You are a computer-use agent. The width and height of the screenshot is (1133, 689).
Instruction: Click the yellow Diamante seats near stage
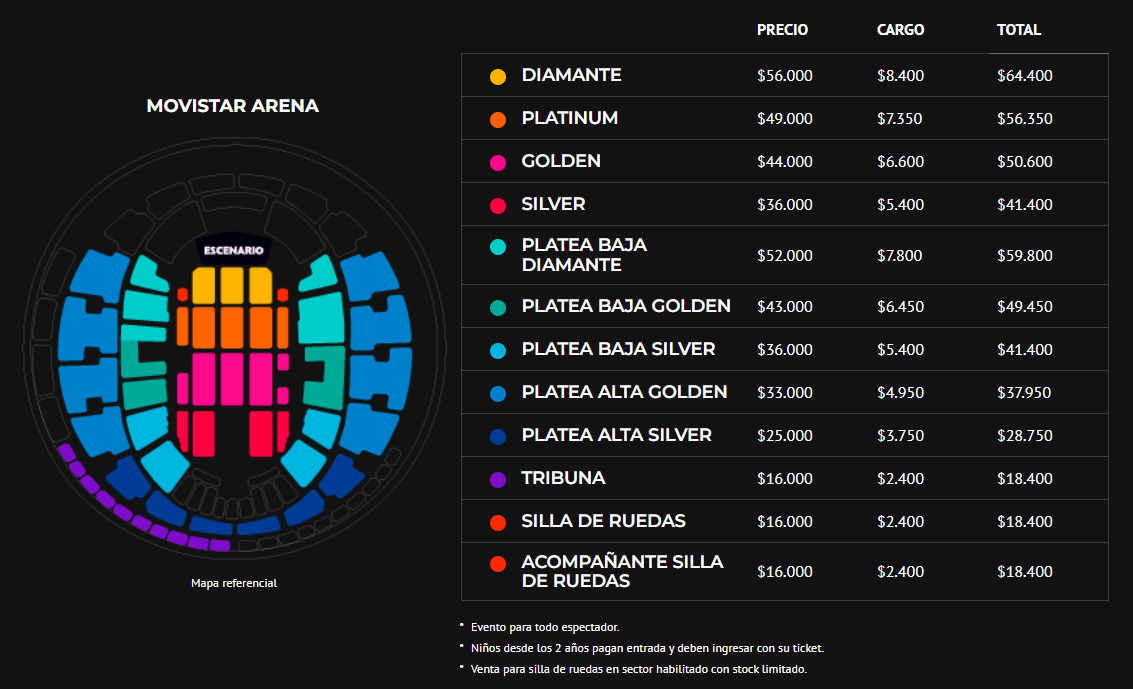click(x=232, y=285)
